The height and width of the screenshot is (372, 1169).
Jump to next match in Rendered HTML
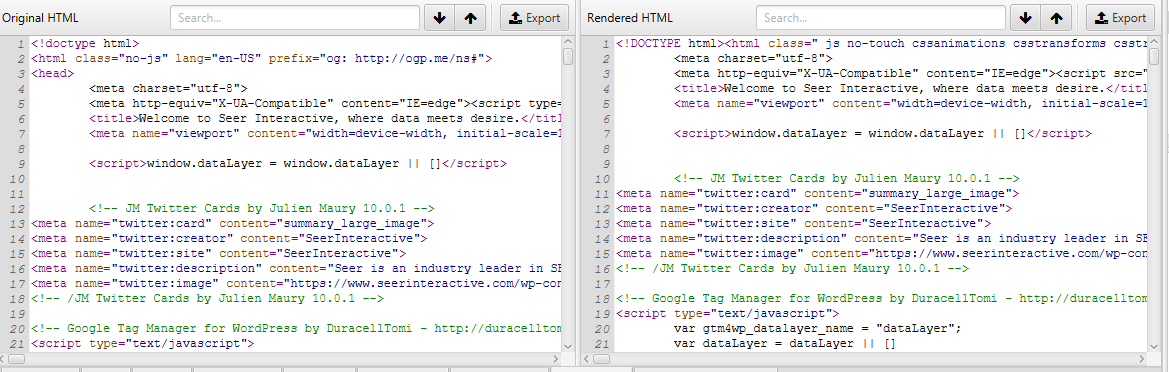point(1026,18)
